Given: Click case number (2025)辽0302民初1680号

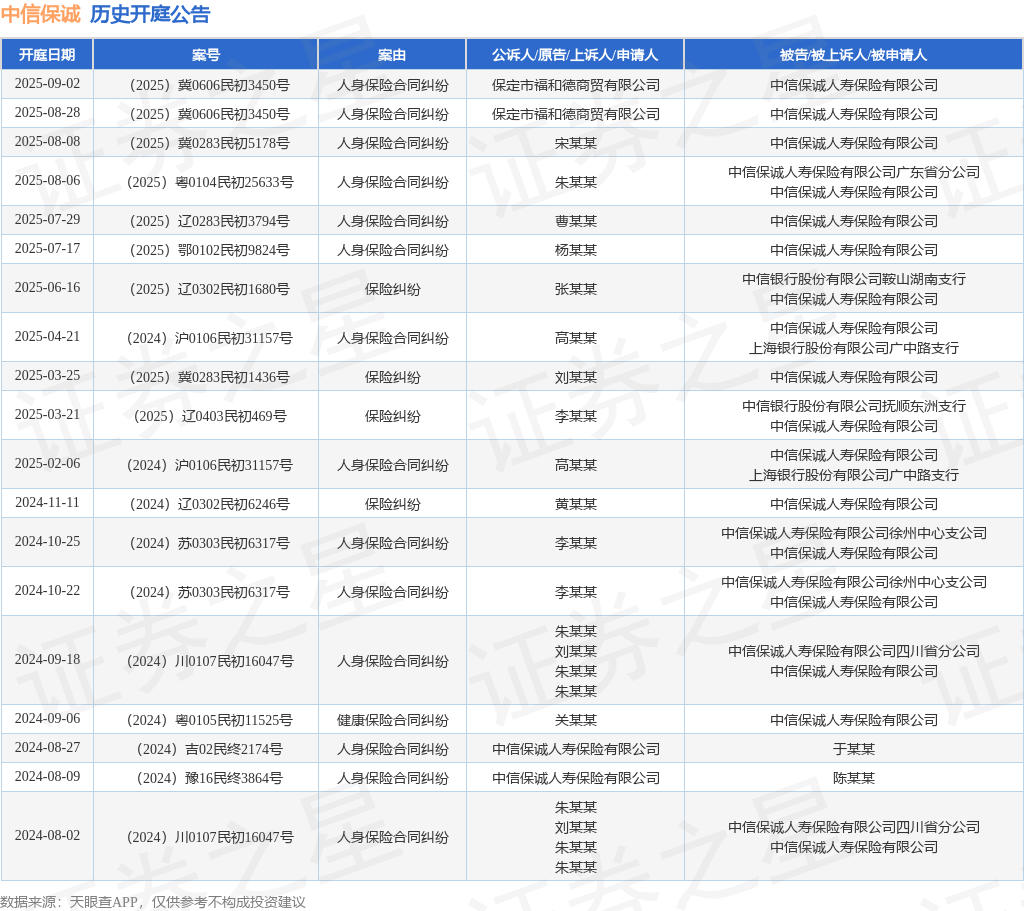Looking at the screenshot, I should tap(210, 289).
